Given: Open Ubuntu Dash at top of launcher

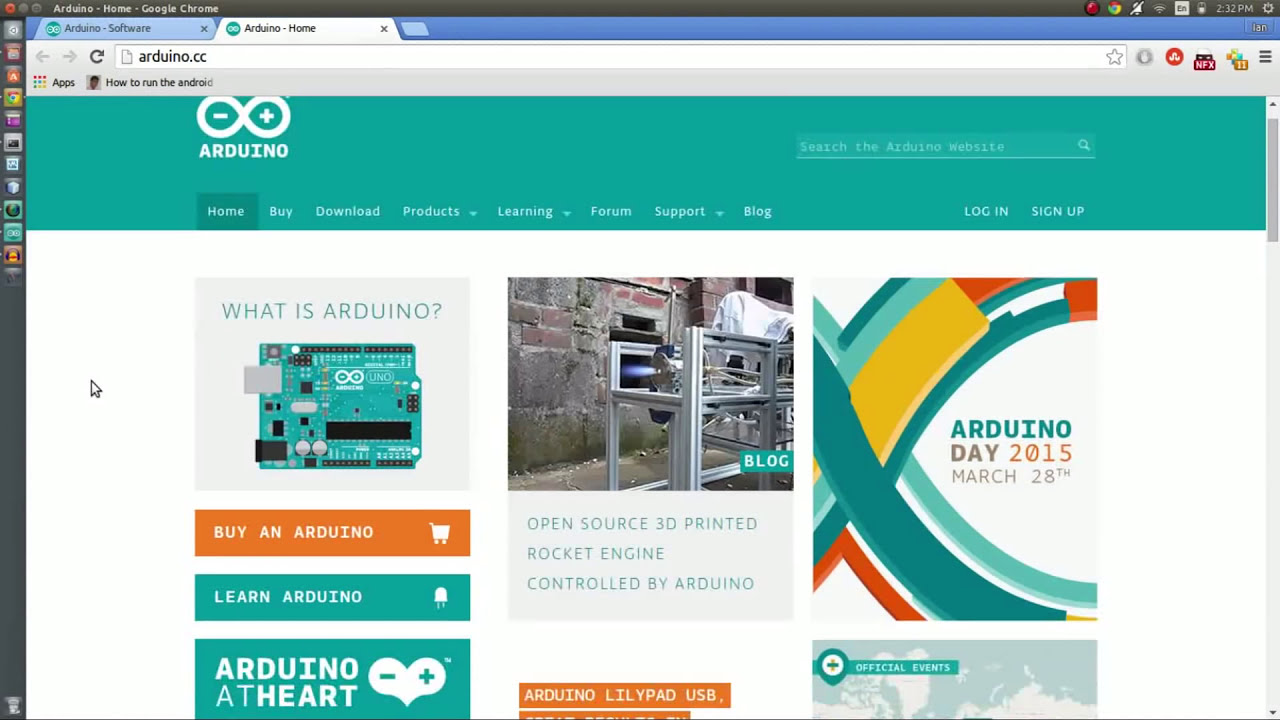Looking at the screenshot, I should [13, 30].
